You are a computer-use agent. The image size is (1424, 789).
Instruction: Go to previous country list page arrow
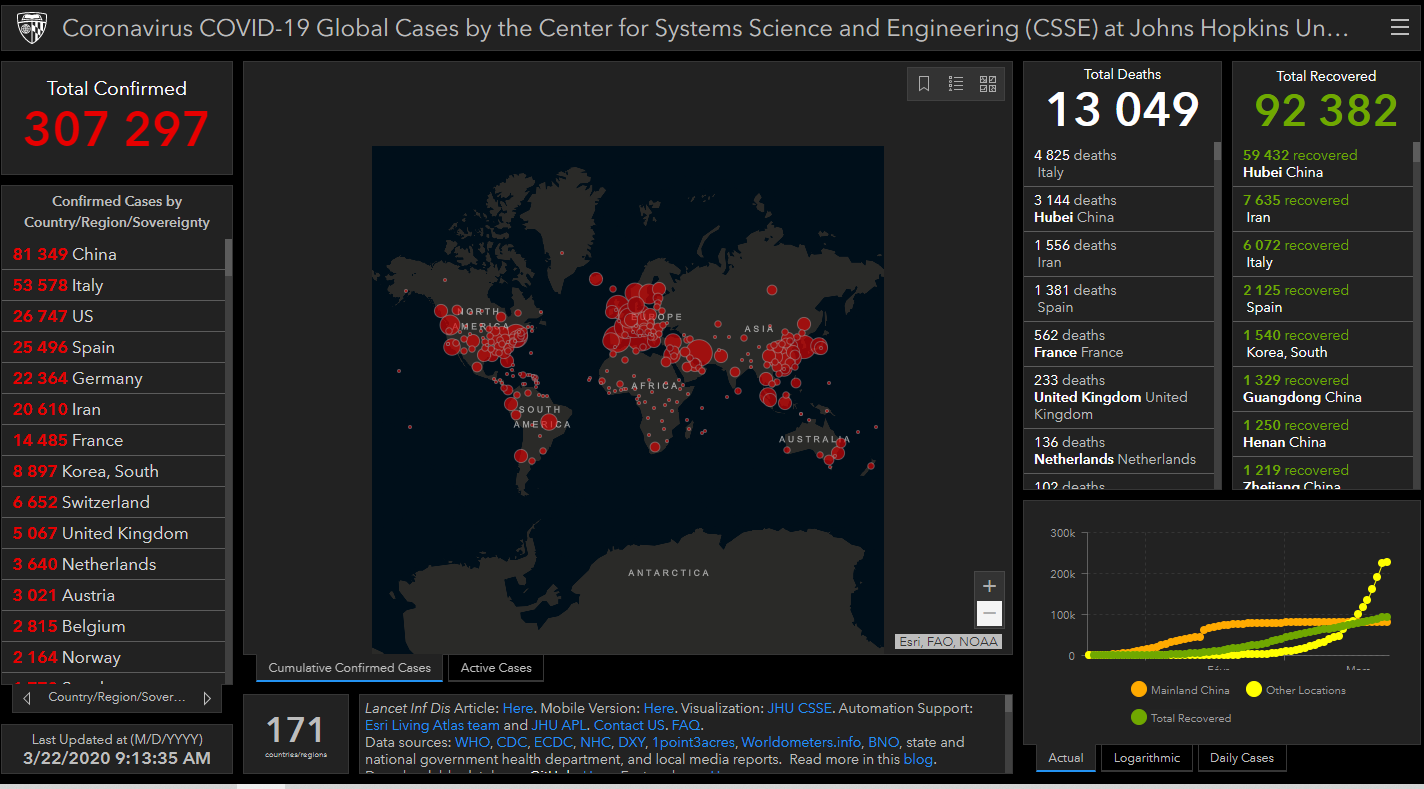[x=27, y=698]
